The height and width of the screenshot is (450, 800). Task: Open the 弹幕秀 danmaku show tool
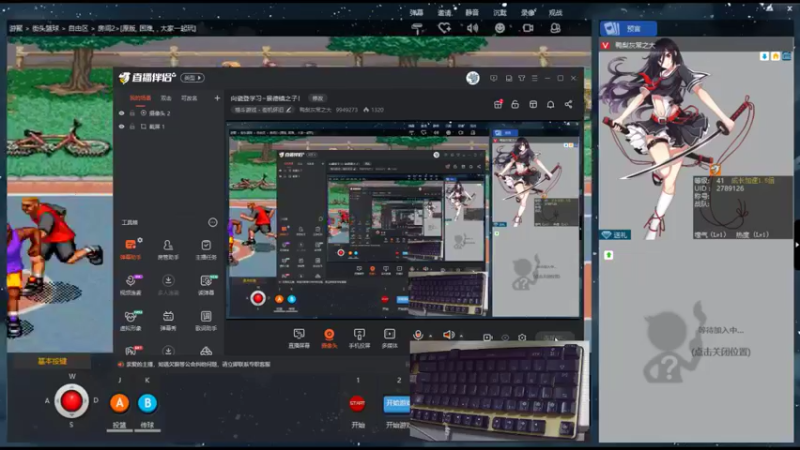point(168,320)
